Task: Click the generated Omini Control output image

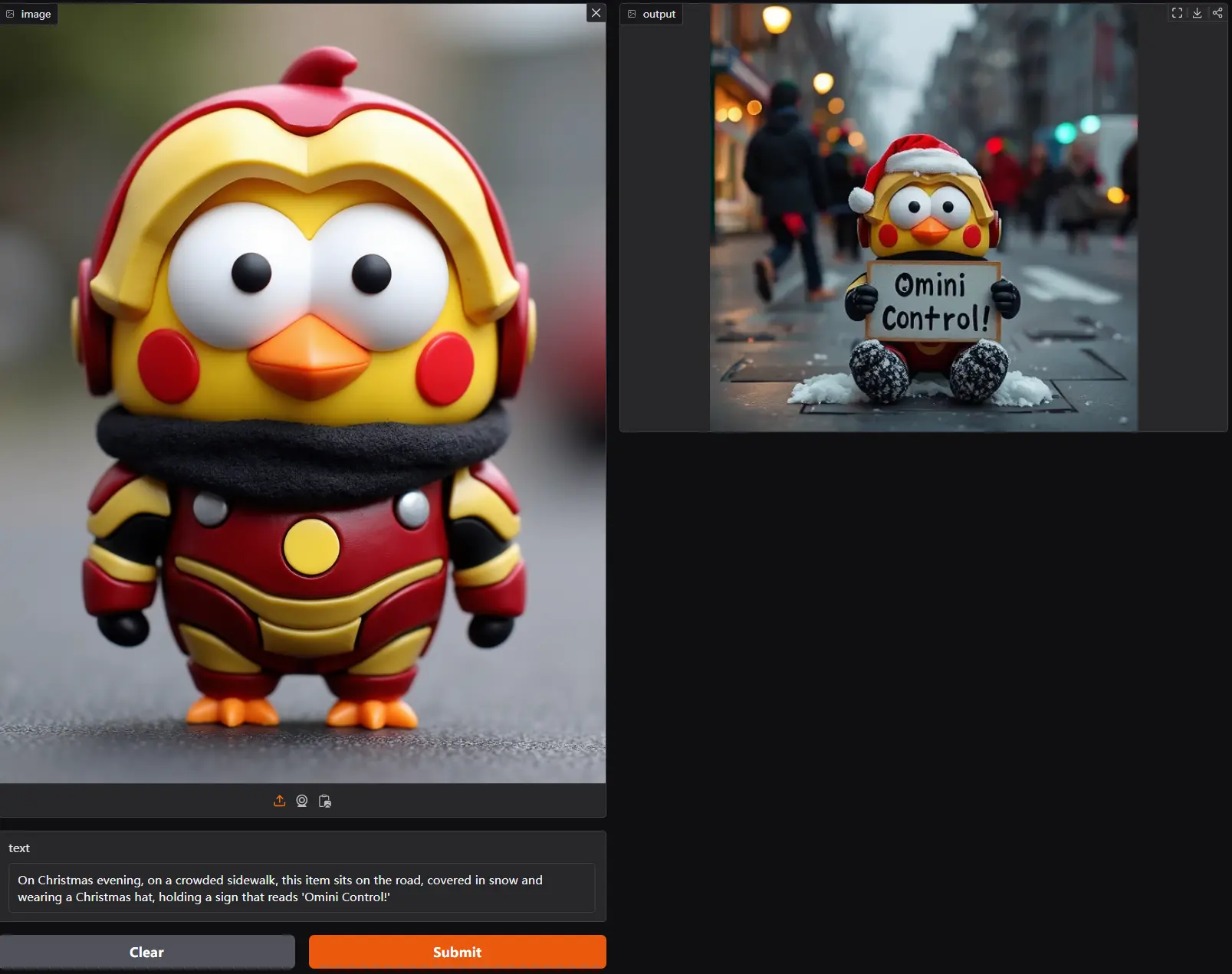Action: tap(923, 218)
